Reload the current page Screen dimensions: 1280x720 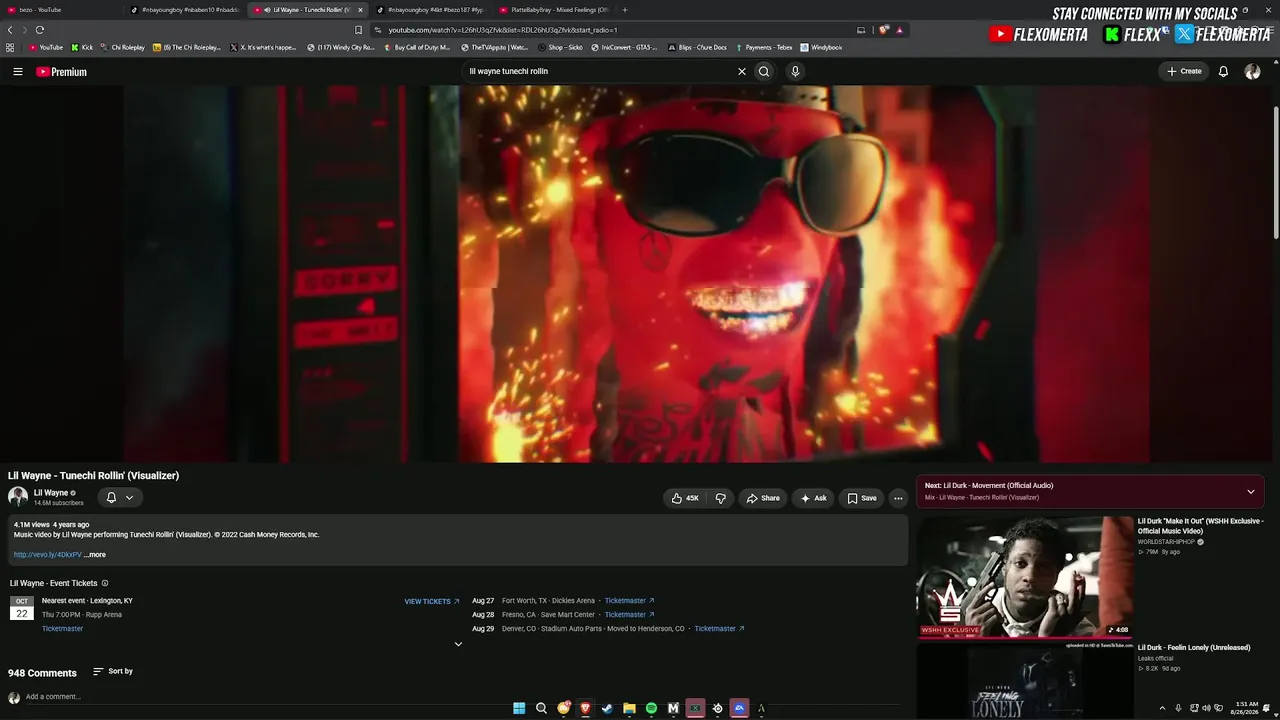coord(40,30)
